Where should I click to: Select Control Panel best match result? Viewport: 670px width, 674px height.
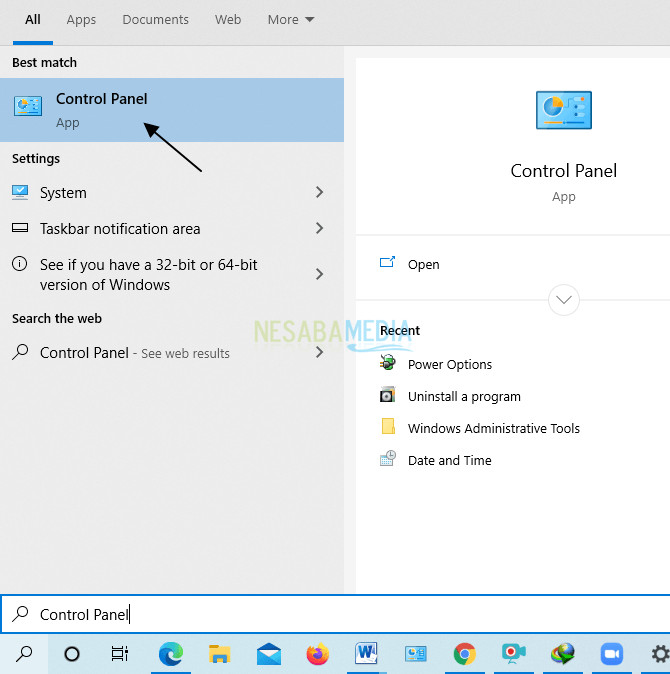click(170, 109)
